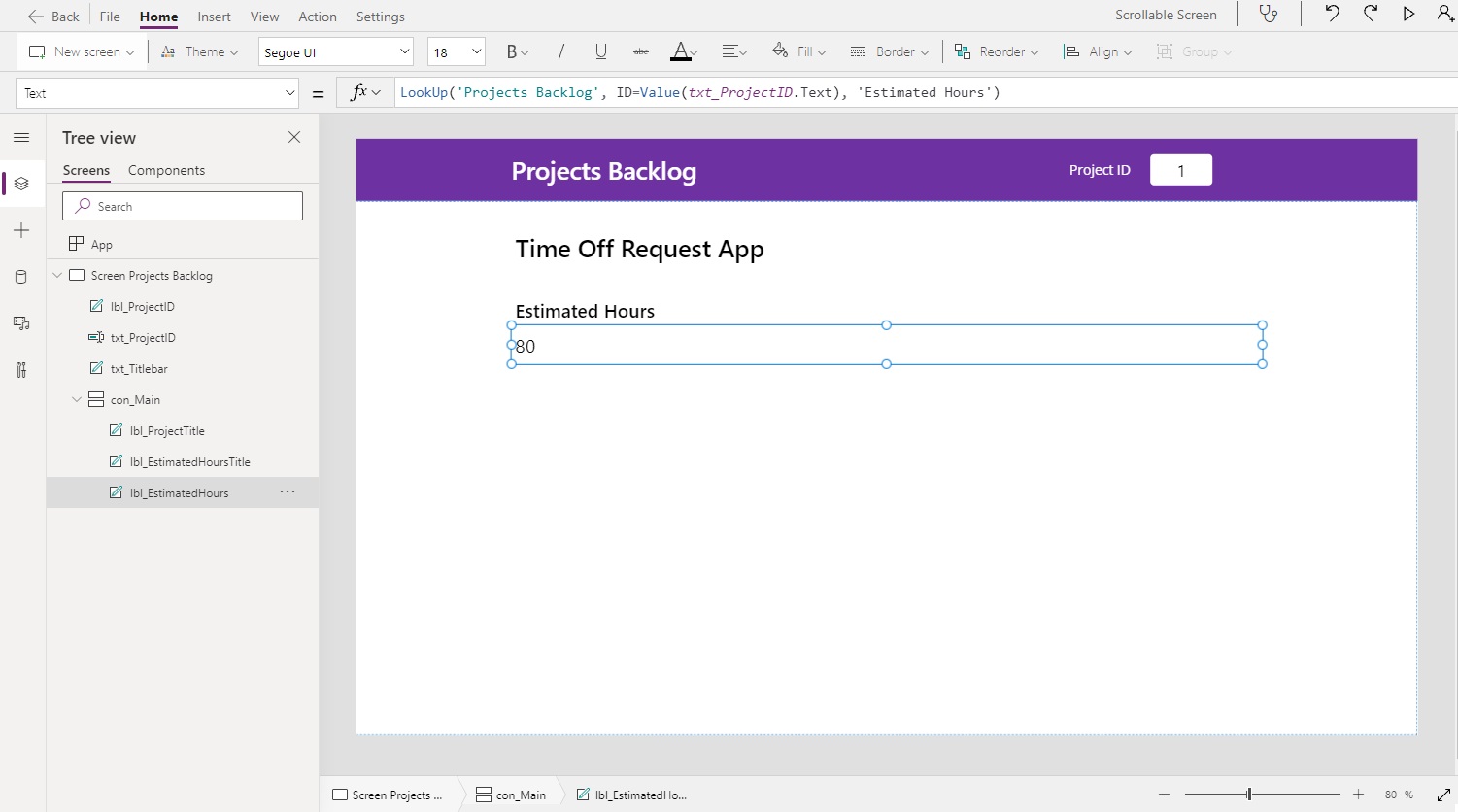
Task: Open the Fill color dropdown
Action: (x=798, y=51)
